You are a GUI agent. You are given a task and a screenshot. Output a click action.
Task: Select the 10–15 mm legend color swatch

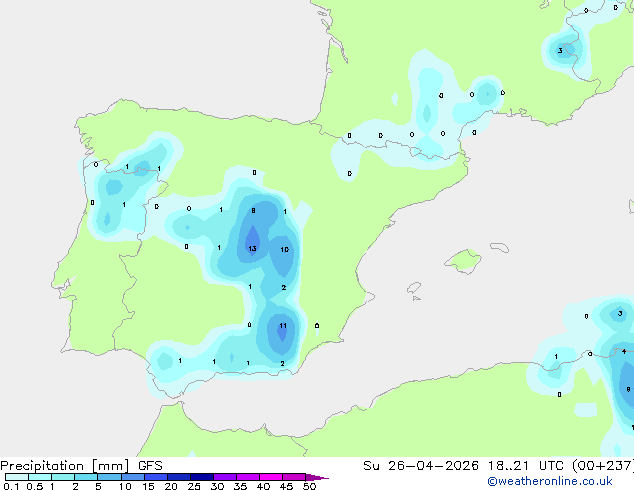(133, 477)
